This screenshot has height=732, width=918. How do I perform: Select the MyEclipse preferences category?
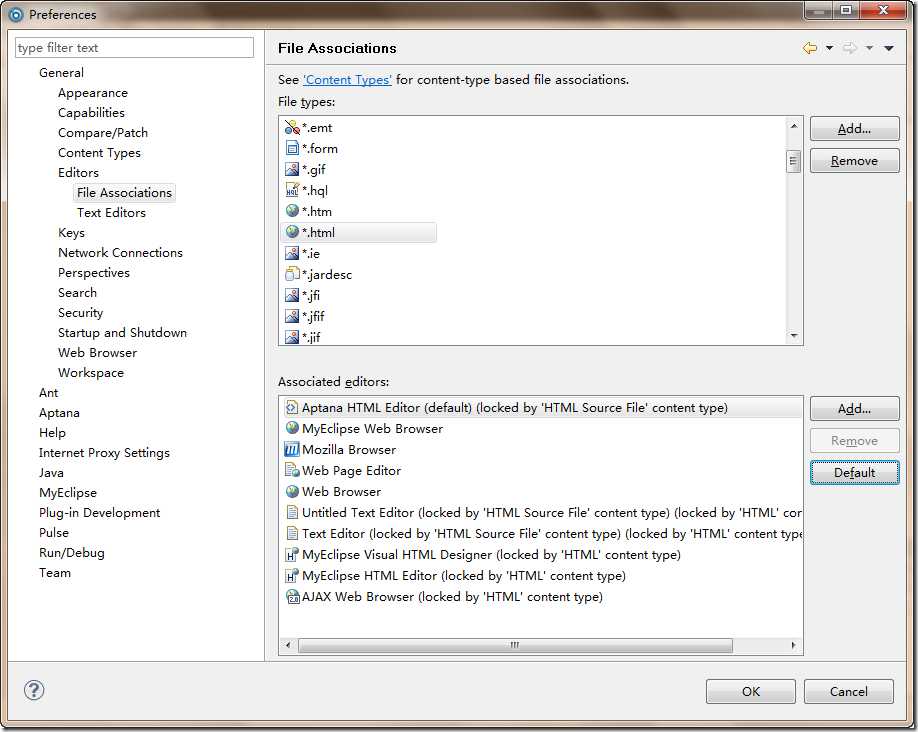(x=68, y=492)
